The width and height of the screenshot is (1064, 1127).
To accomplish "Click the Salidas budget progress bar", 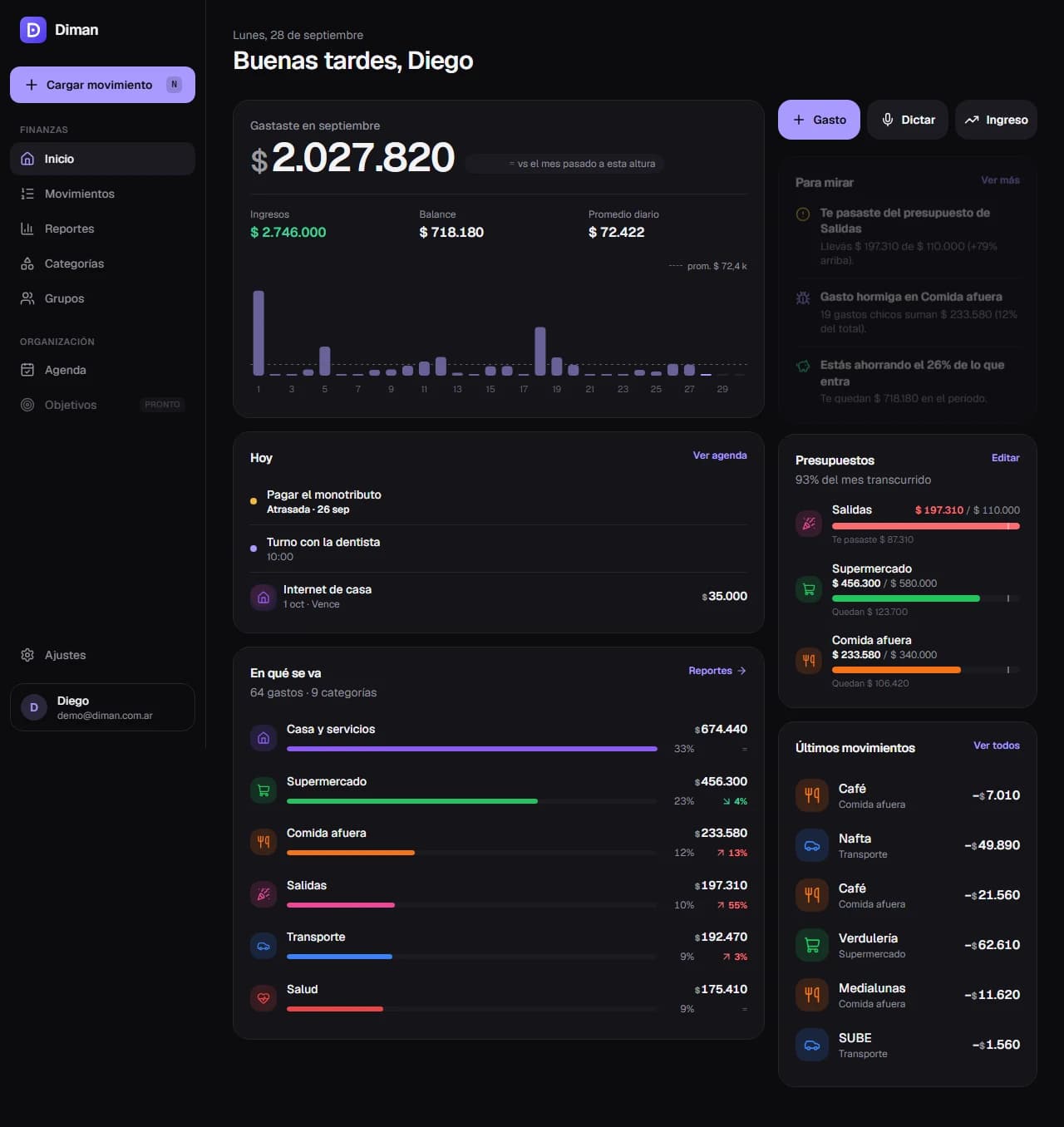I will tap(926, 526).
